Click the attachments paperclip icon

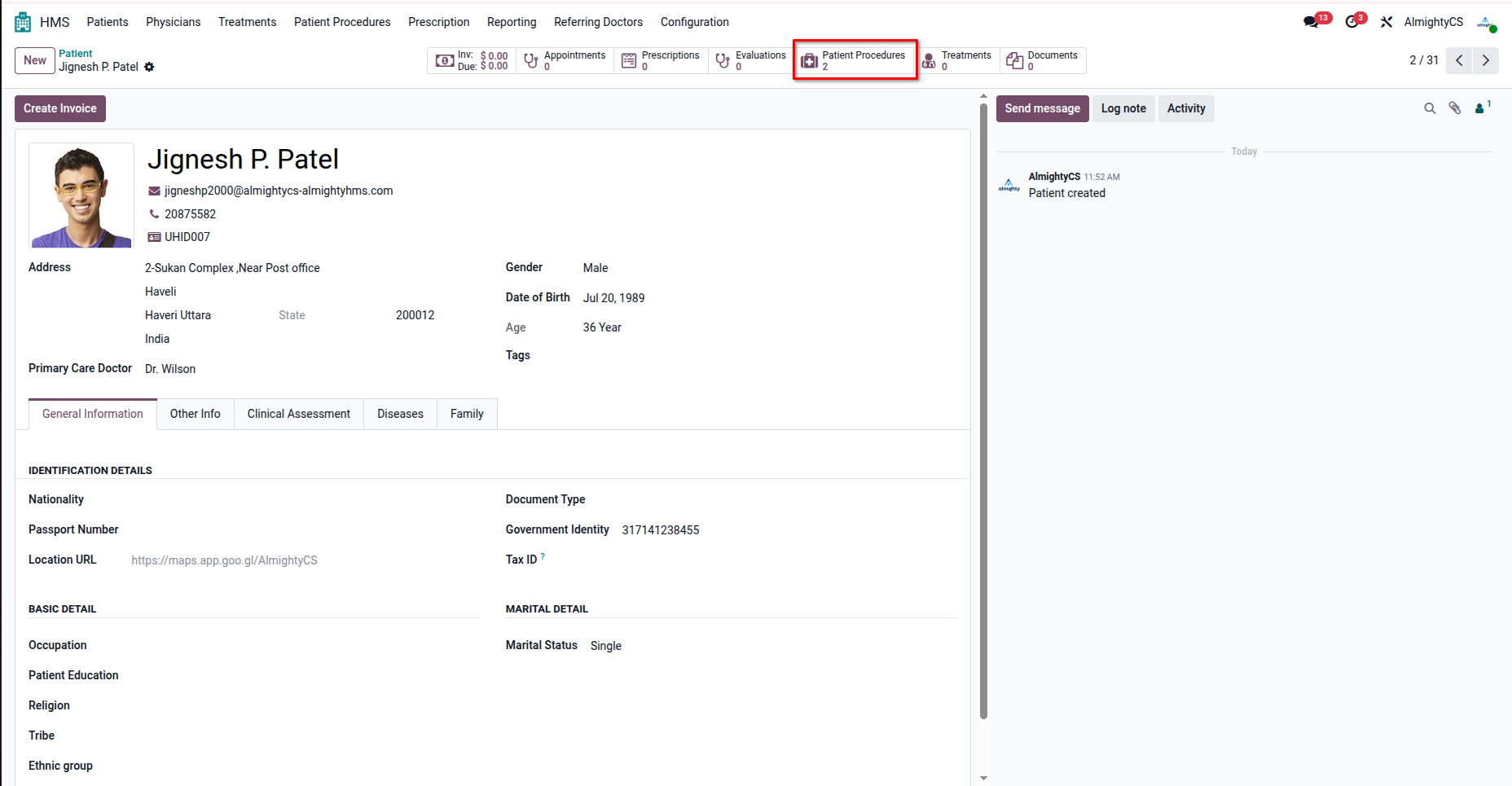(1455, 108)
